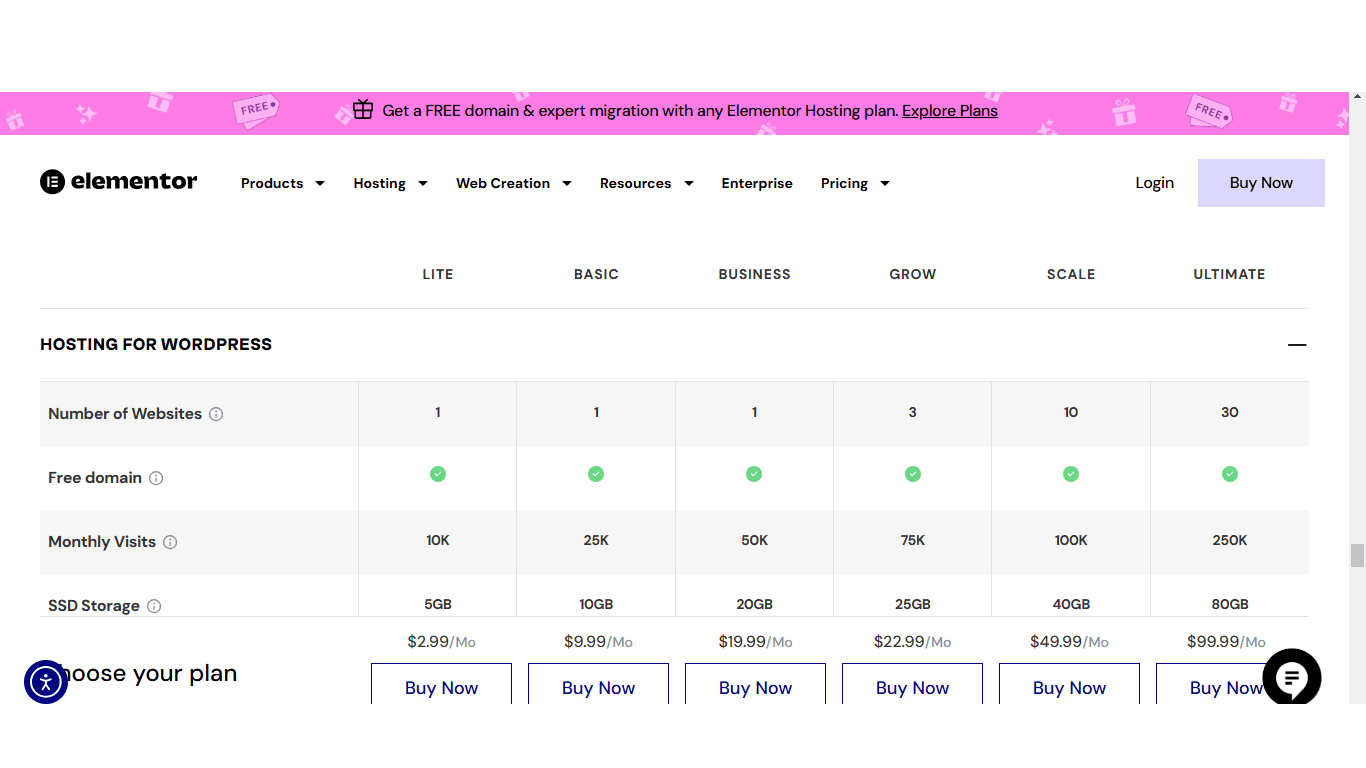Click Free domain checkmark under Basic
This screenshot has width=1366, height=768.
click(596, 474)
